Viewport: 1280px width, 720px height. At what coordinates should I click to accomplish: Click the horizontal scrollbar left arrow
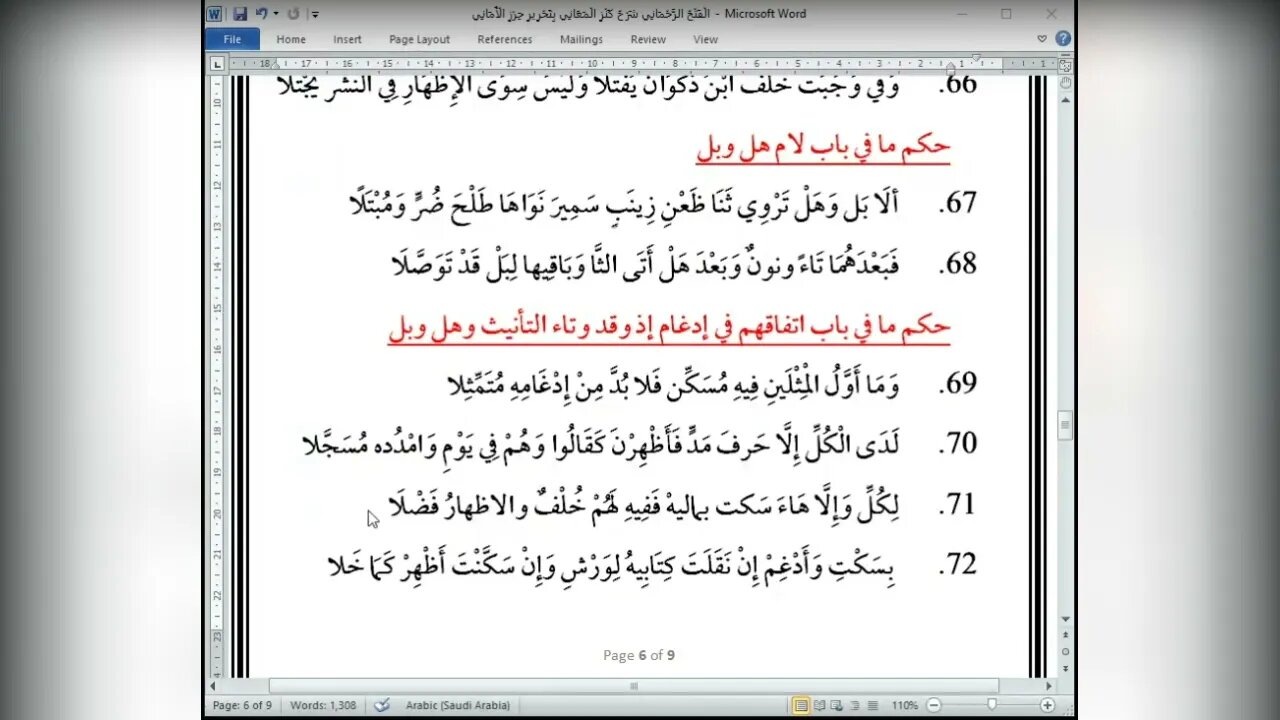(x=212, y=686)
